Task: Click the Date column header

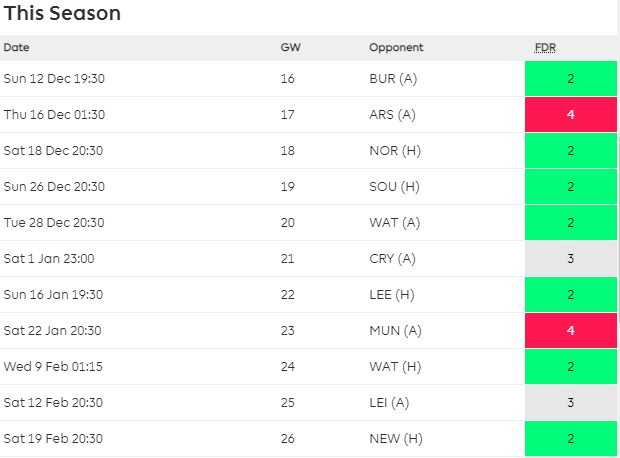Action: [16, 47]
